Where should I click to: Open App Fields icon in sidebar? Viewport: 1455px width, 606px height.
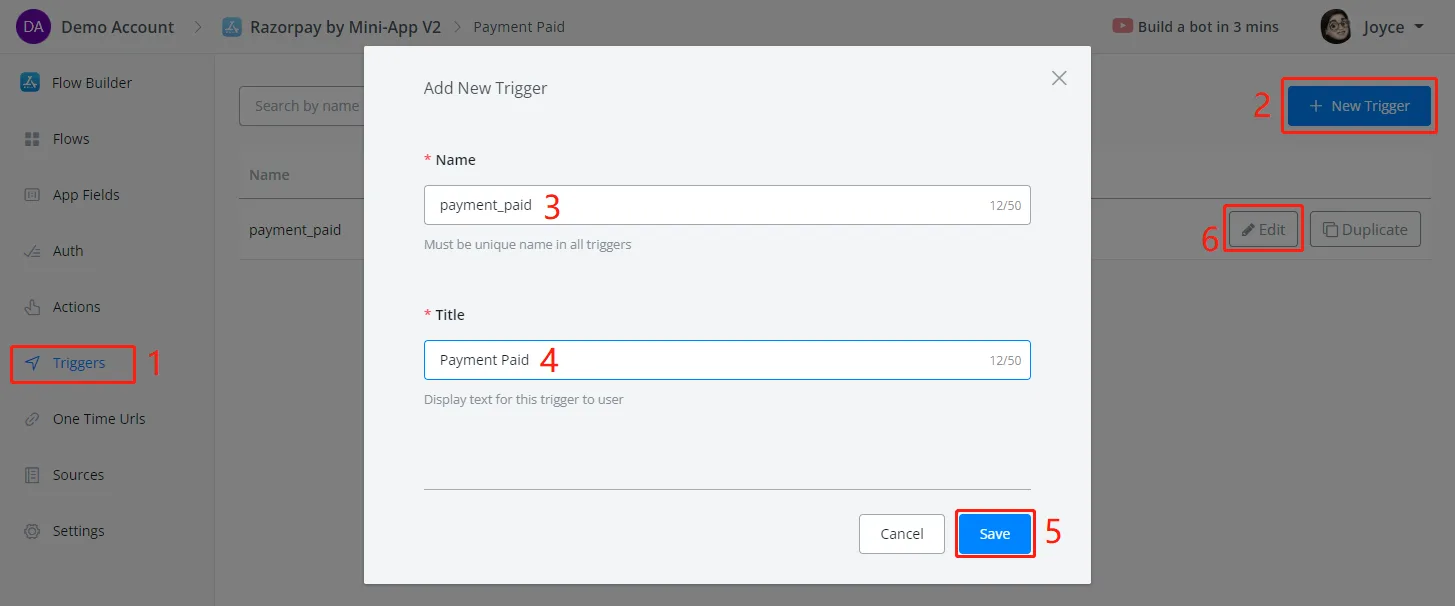coord(31,195)
